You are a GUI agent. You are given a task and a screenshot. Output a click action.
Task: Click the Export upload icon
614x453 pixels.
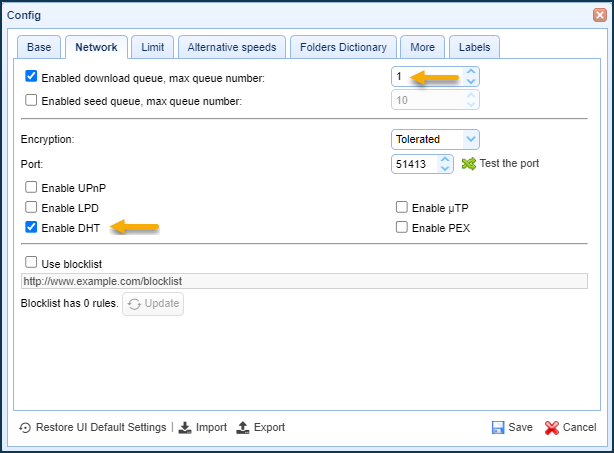coord(243,427)
